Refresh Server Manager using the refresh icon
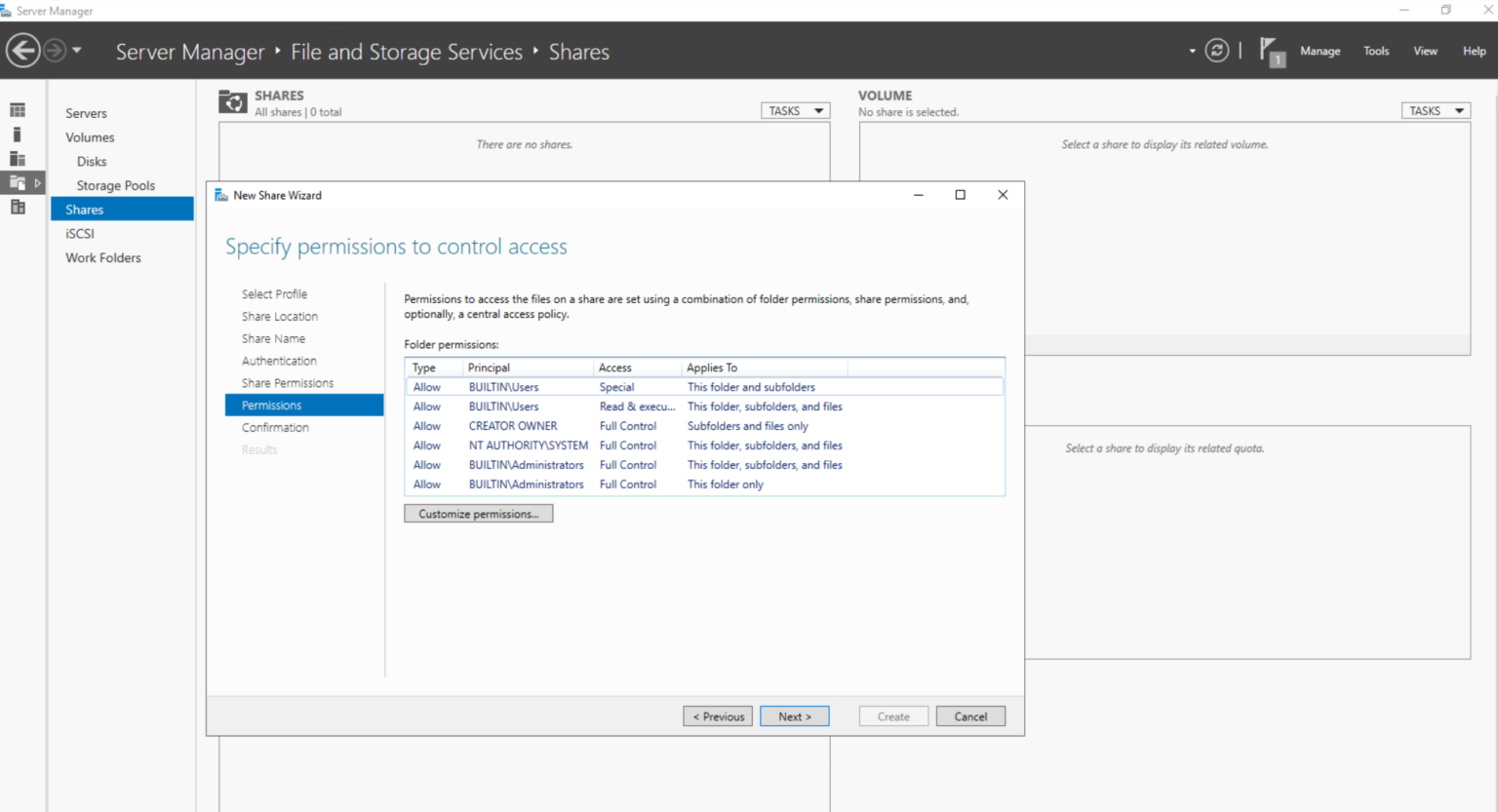Image resolution: width=1498 pixels, height=812 pixels. coord(1216,50)
